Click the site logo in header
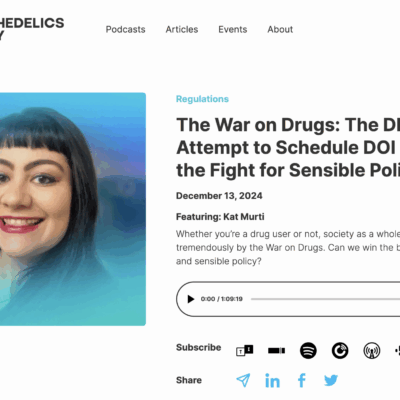Screen dimensions: 400x400 (32, 28)
